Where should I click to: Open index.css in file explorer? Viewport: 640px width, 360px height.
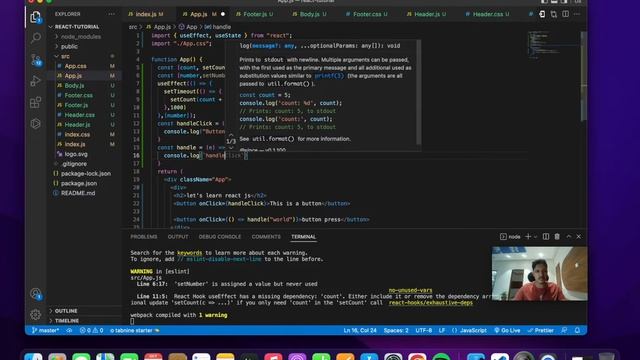pos(77,134)
